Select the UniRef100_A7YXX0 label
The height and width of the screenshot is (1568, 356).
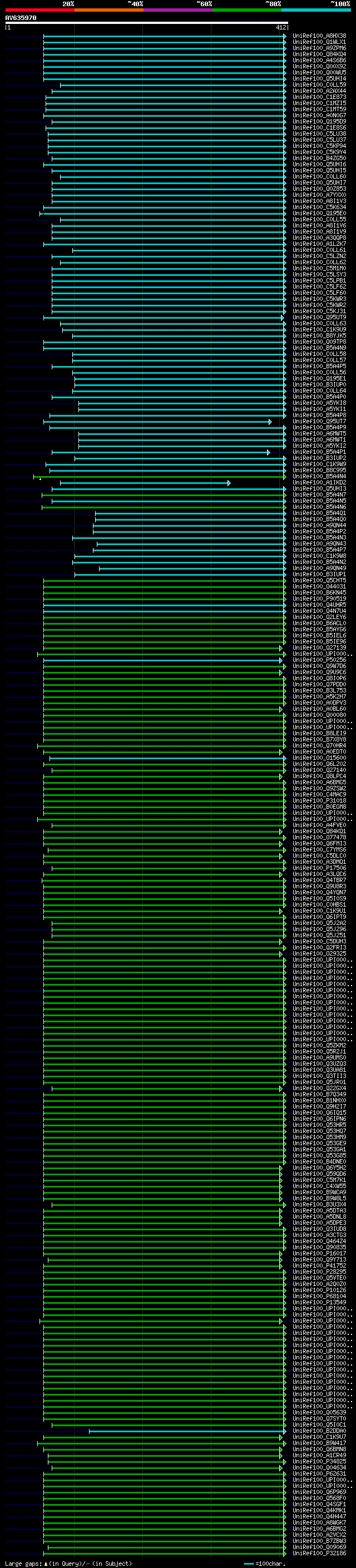click(319, 195)
